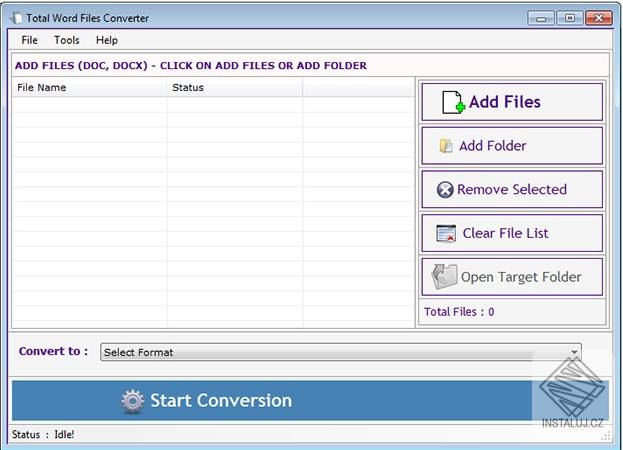Image resolution: width=623 pixels, height=450 pixels.
Task: Click the Add Files document icon
Action: click(x=453, y=102)
